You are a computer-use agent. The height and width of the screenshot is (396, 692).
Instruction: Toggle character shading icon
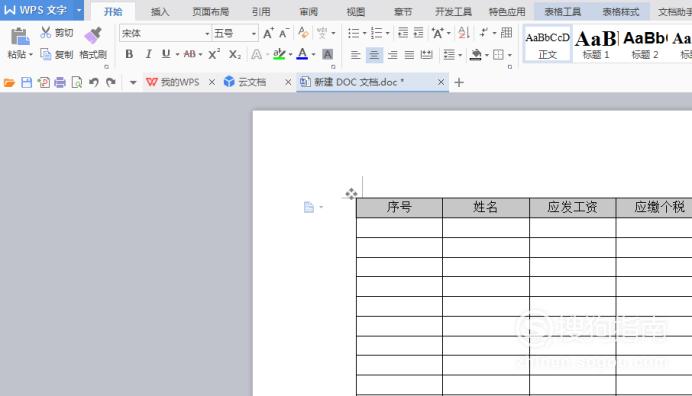[327, 54]
